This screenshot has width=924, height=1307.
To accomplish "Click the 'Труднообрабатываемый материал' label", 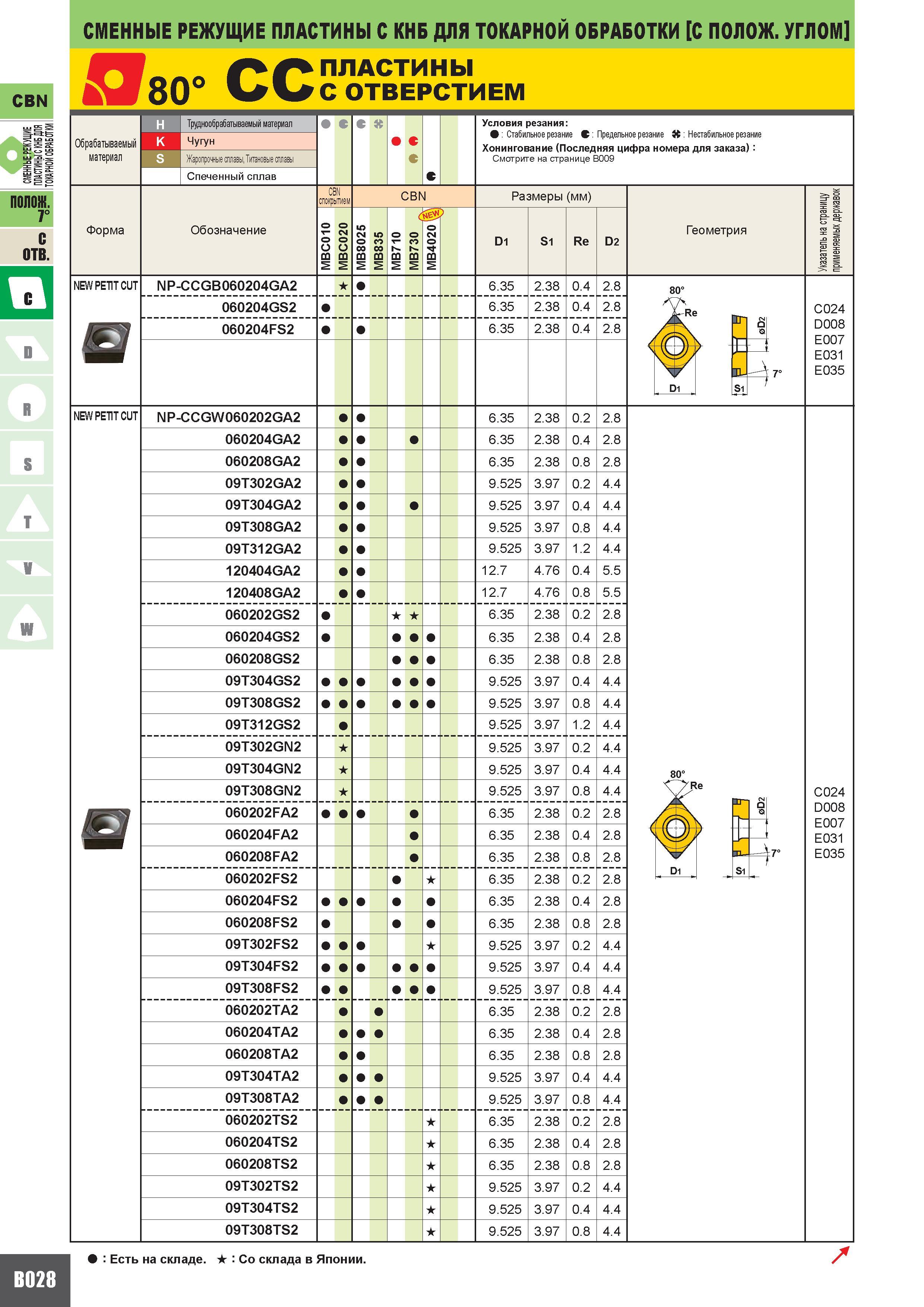I will click(x=240, y=124).
